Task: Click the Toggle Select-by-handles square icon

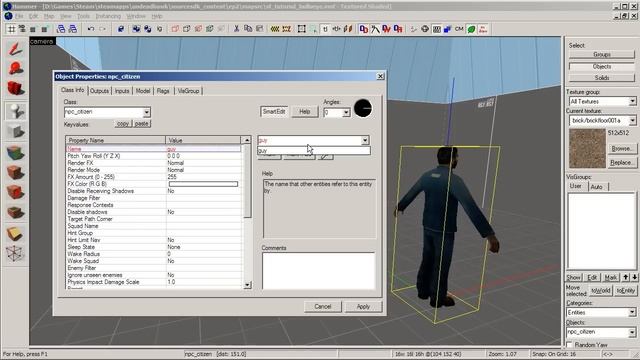Action: pyautogui.click(x=301, y=29)
